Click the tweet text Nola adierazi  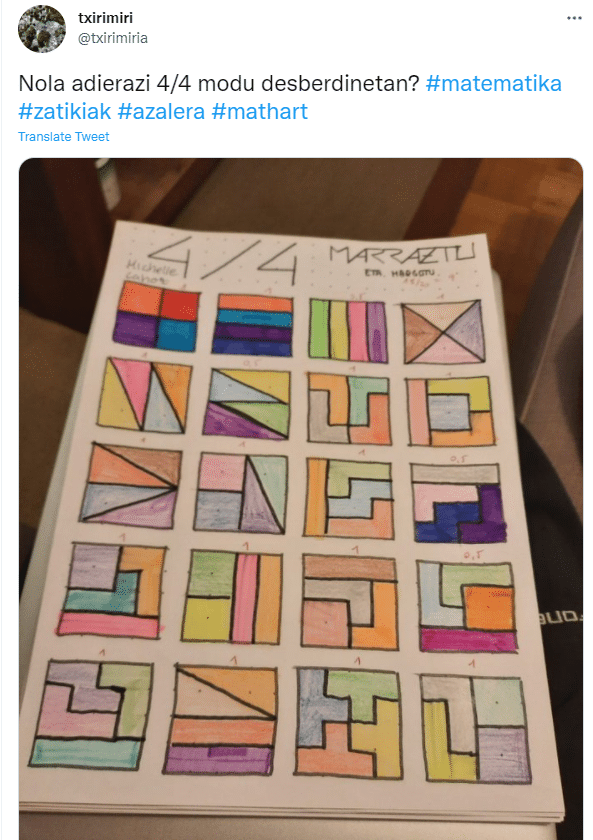click(x=85, y=84)
